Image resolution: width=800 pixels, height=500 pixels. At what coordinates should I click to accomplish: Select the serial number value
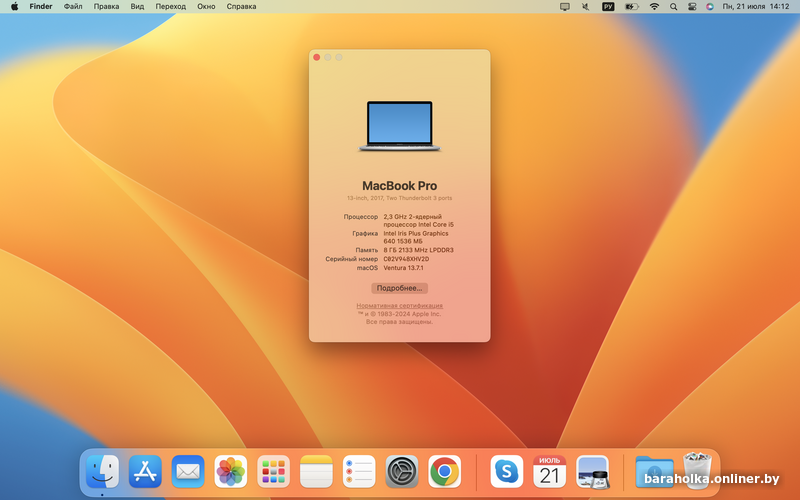click(x=406, y=259)
